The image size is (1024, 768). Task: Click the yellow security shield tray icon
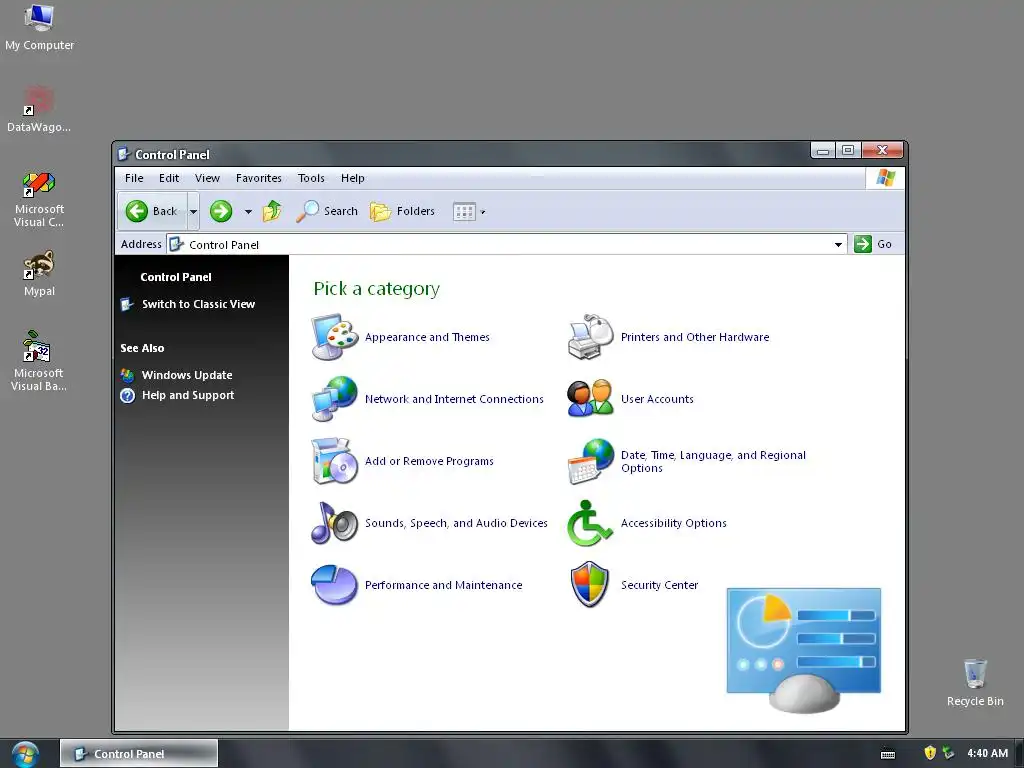pyautogui.click(x=931, y=753)
